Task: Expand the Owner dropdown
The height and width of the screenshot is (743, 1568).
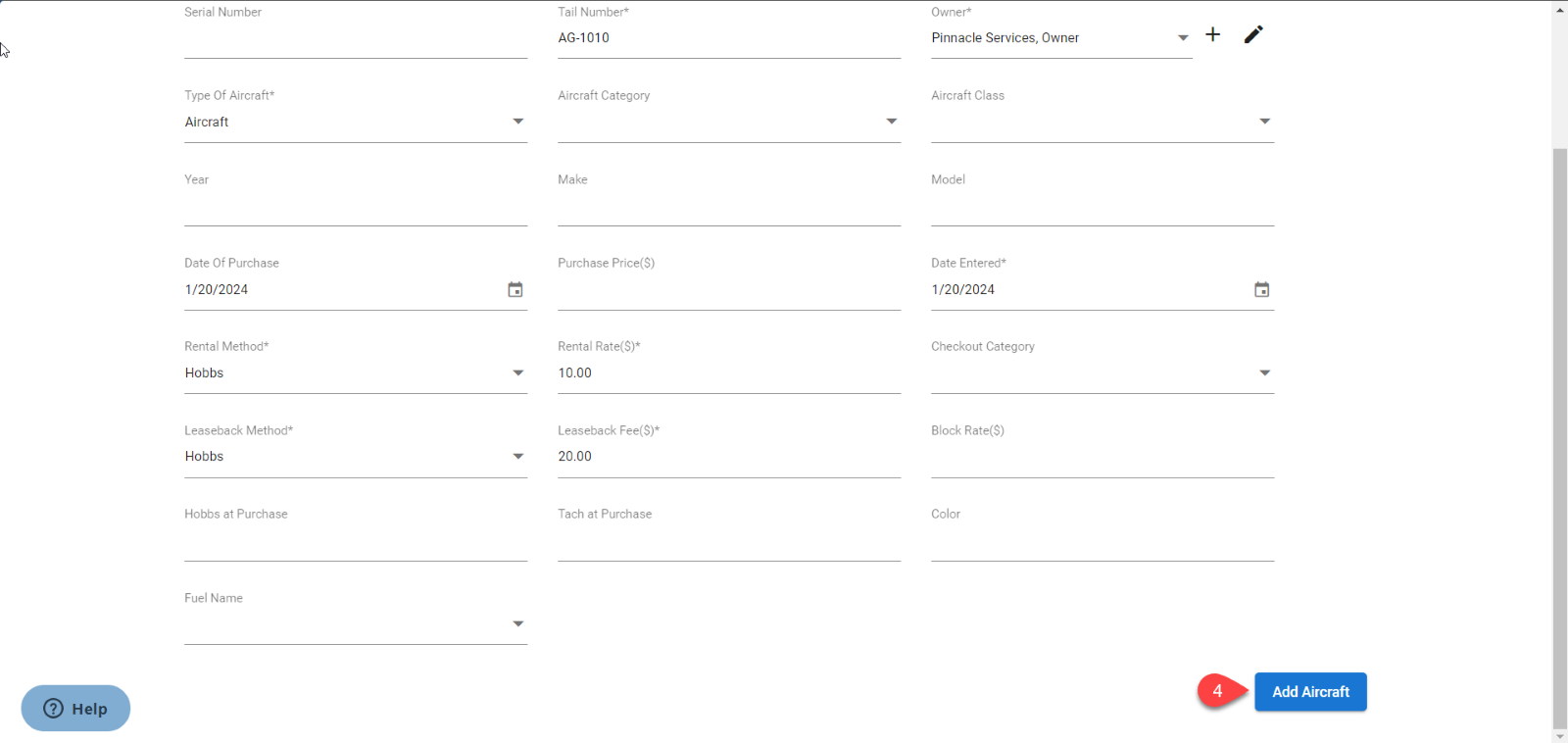Action: coord(1183,38)
